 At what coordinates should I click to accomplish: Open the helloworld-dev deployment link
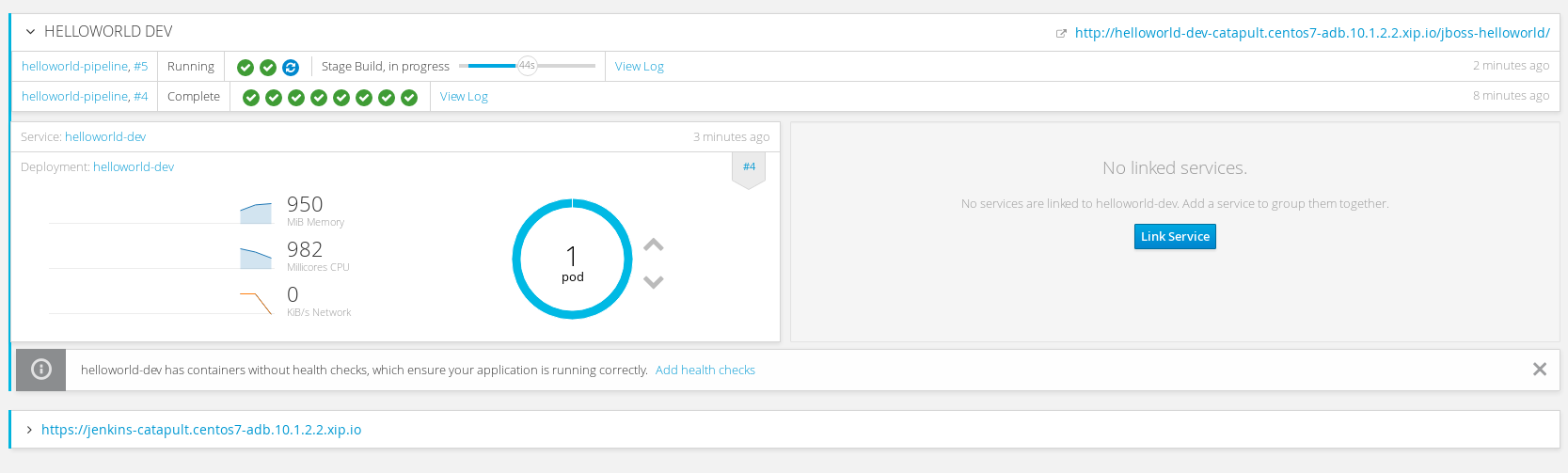click(x=134, y=167)
